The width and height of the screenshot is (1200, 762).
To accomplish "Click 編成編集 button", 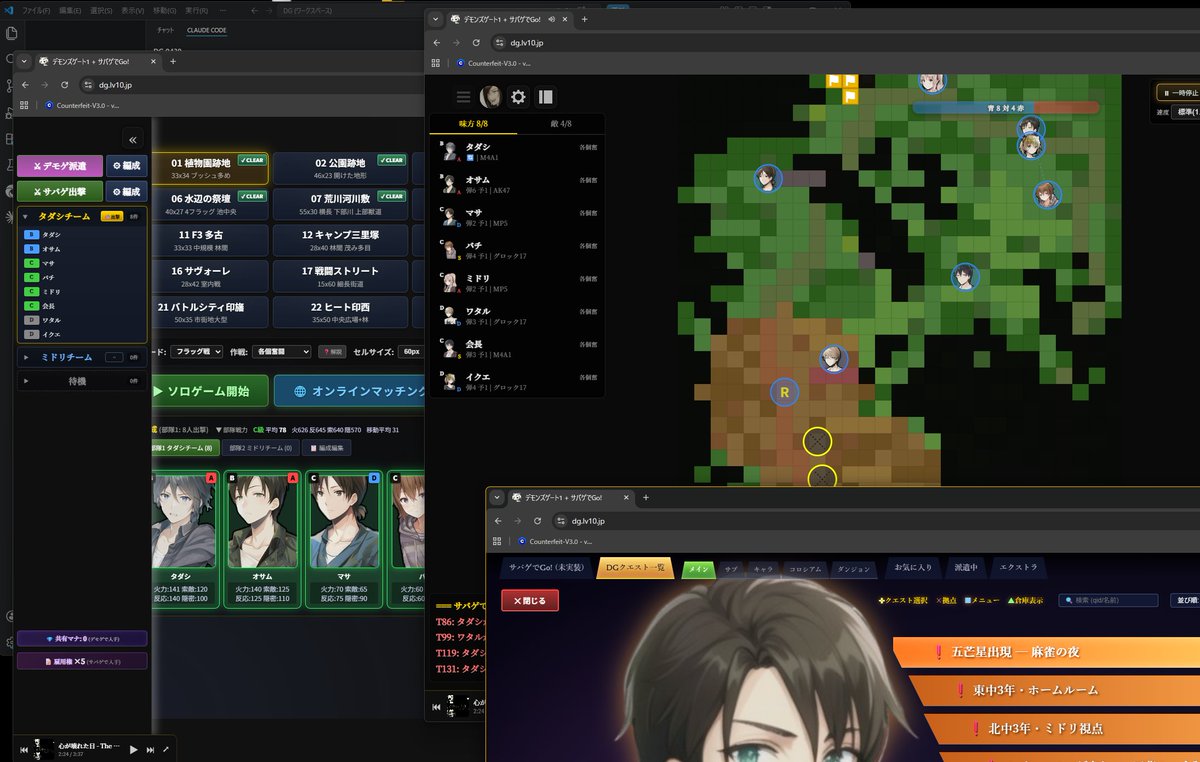I will tap(326, 448).
